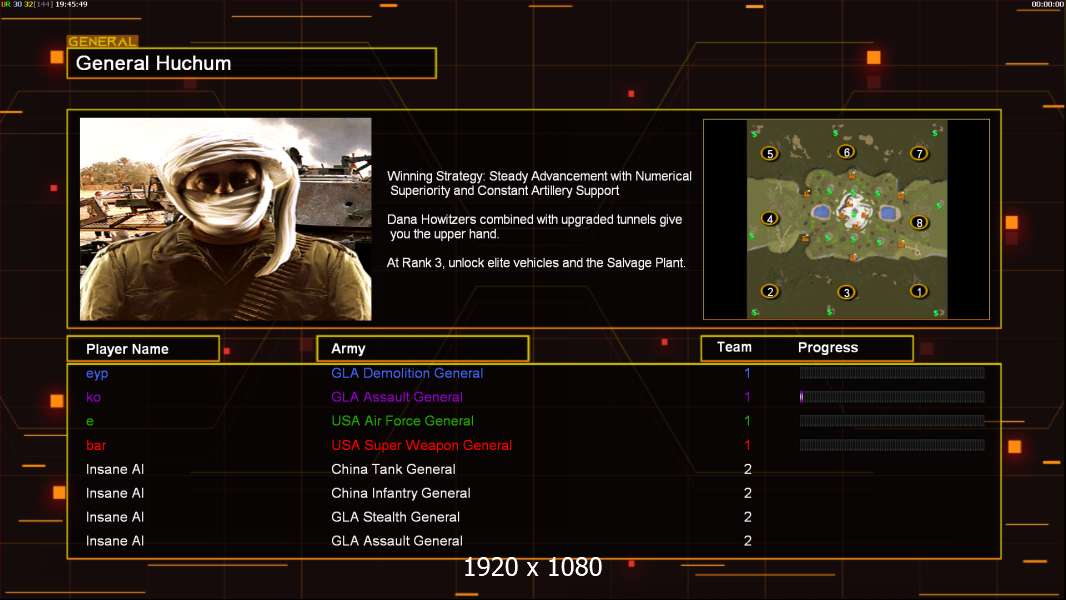Click start position 1 on the minimap
This screenshot has height=600, width=1066.
tap(918, 291)
